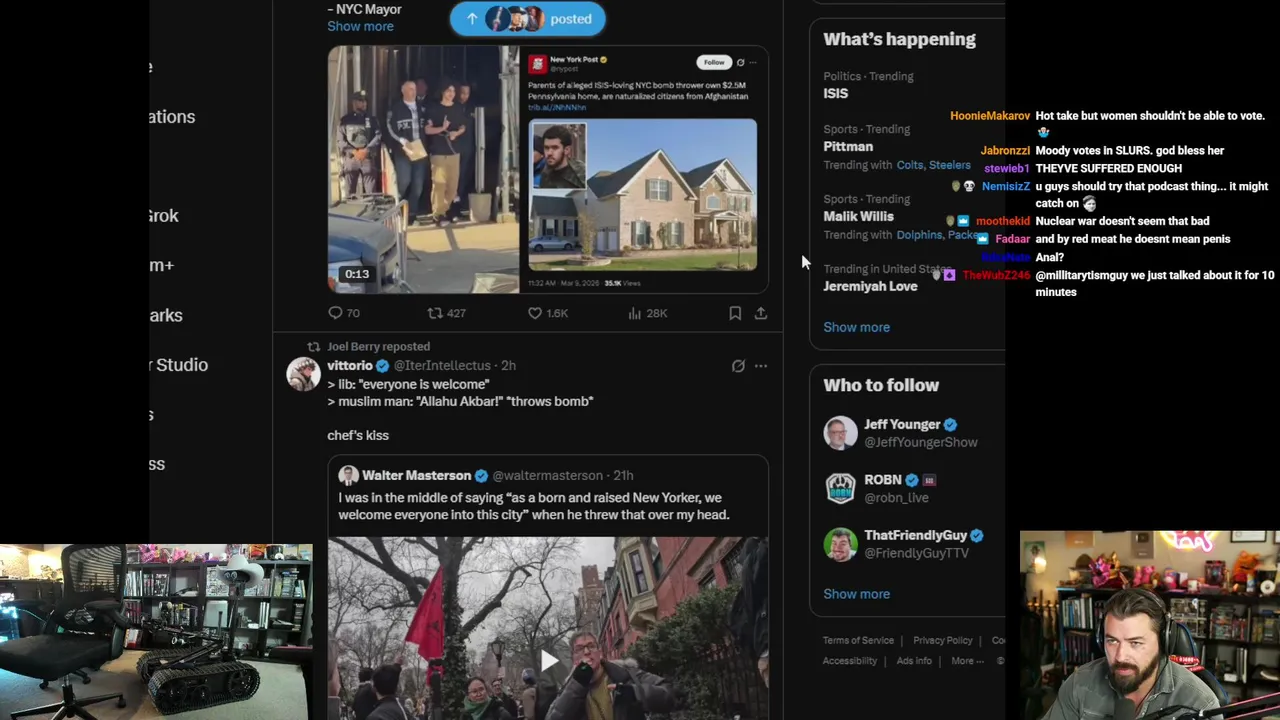Open more options in New York Post embed

(753, 62)
